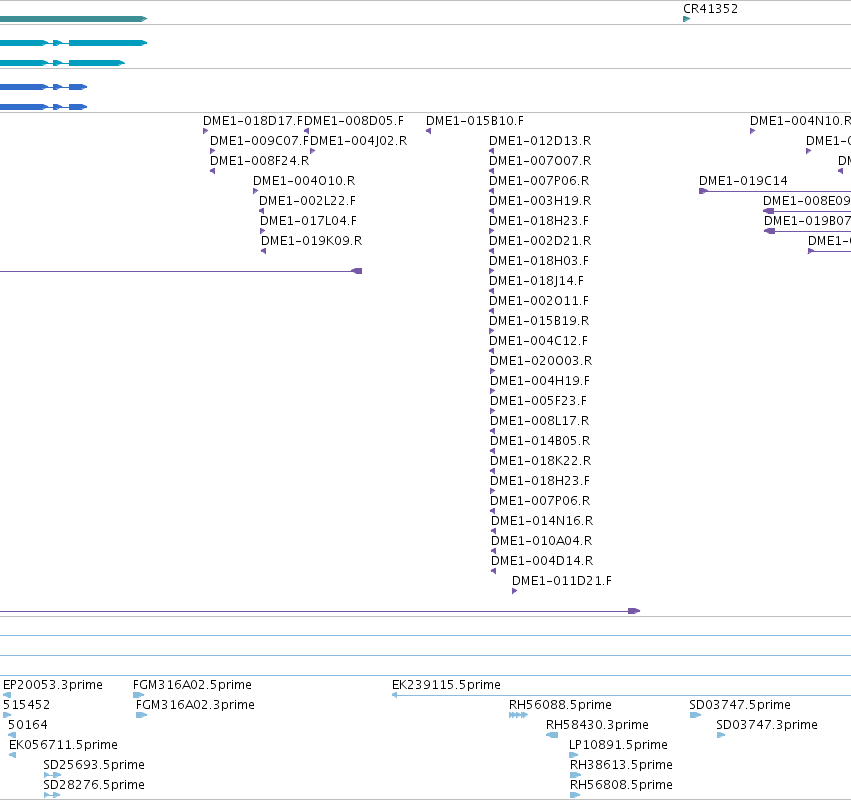Click arrow glyph under DME1-015B10.F
The width and height of the screenshot is (851, 800).
tap(428, 131)
